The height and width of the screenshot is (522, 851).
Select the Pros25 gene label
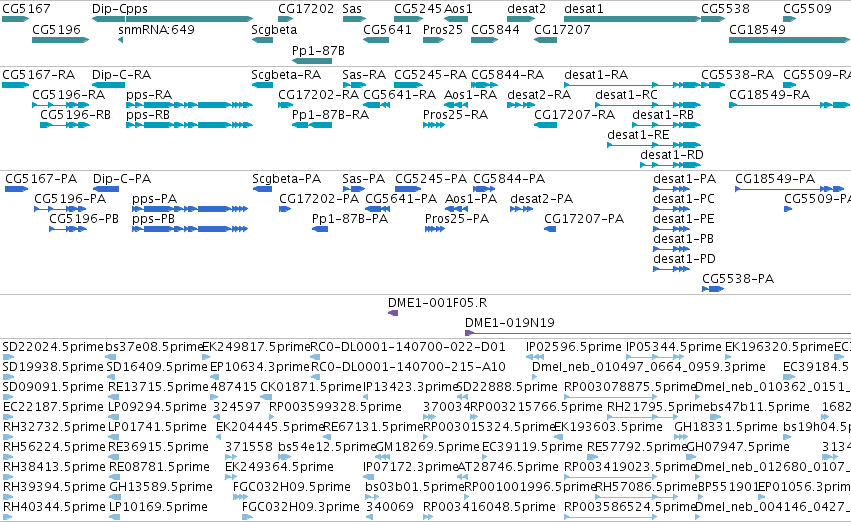(x=443, y=30)
